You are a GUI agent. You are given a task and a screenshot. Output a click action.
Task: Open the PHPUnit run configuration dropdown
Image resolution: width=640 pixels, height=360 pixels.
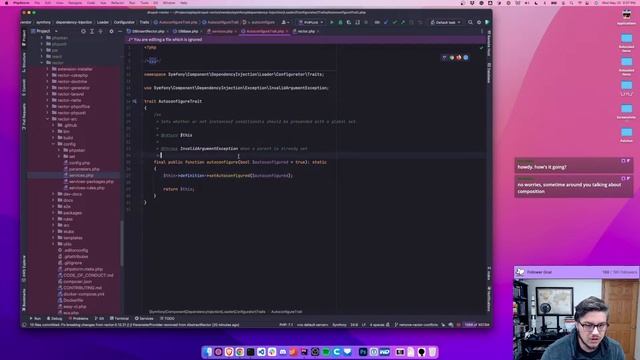tap(311, 22)
